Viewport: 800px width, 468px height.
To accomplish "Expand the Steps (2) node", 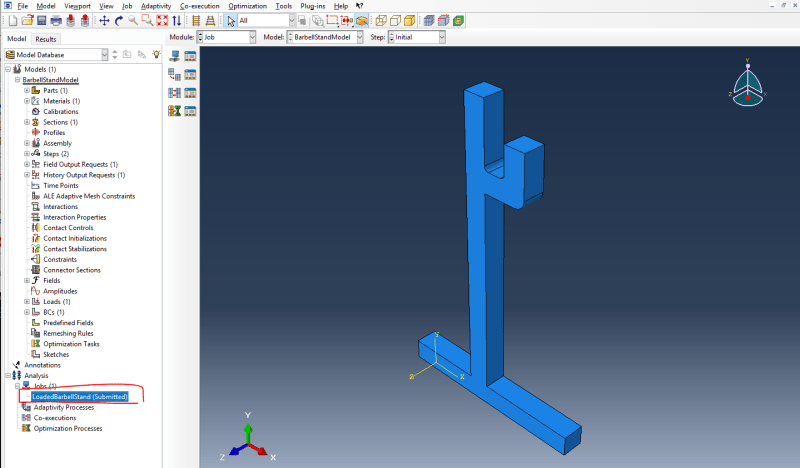I will pyautogui.click(x=27, y=154).
